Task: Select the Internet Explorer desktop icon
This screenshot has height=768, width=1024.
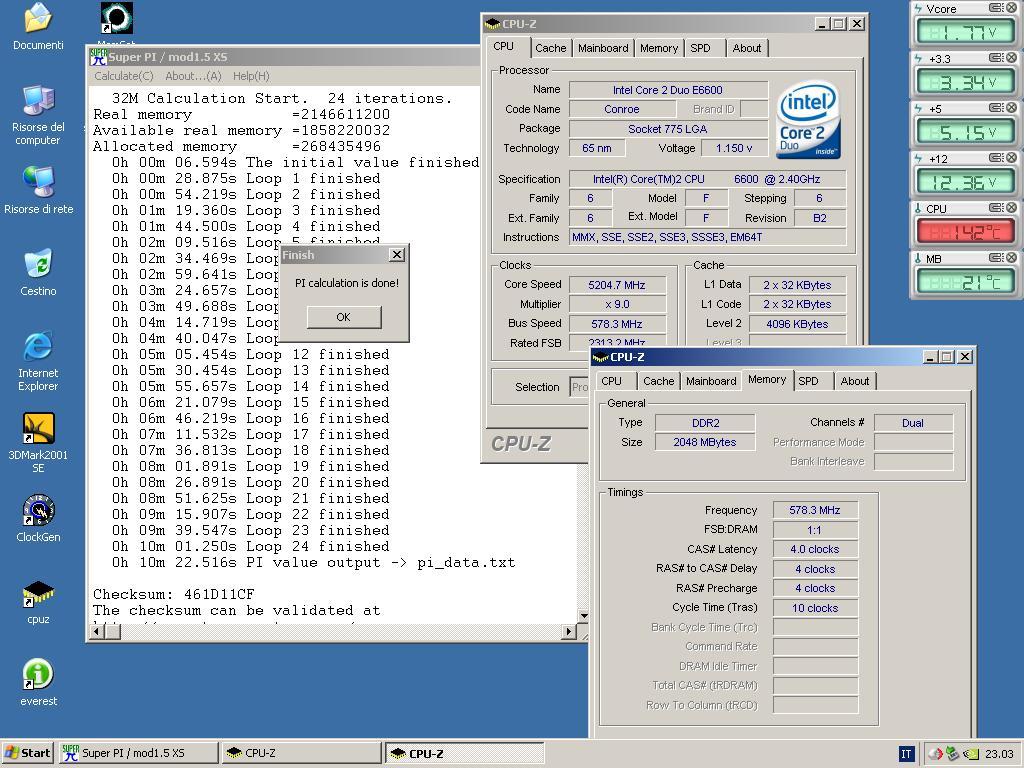Action: pyautogui.click(x=38, y=346)
